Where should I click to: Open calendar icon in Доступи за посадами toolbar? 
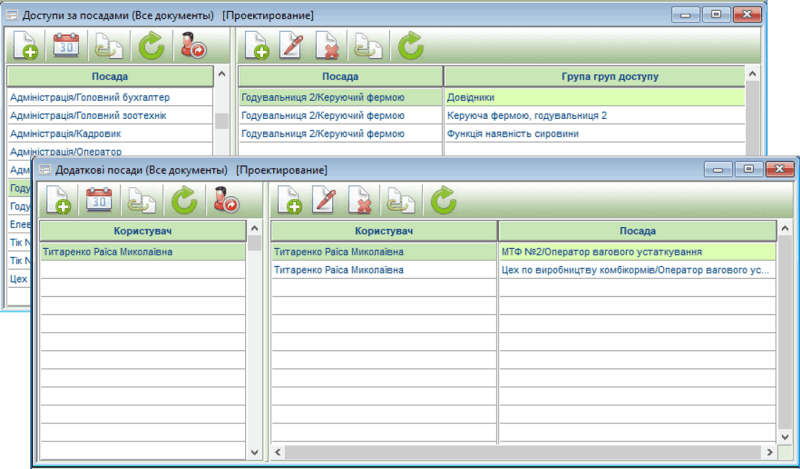tap(65, 45)
